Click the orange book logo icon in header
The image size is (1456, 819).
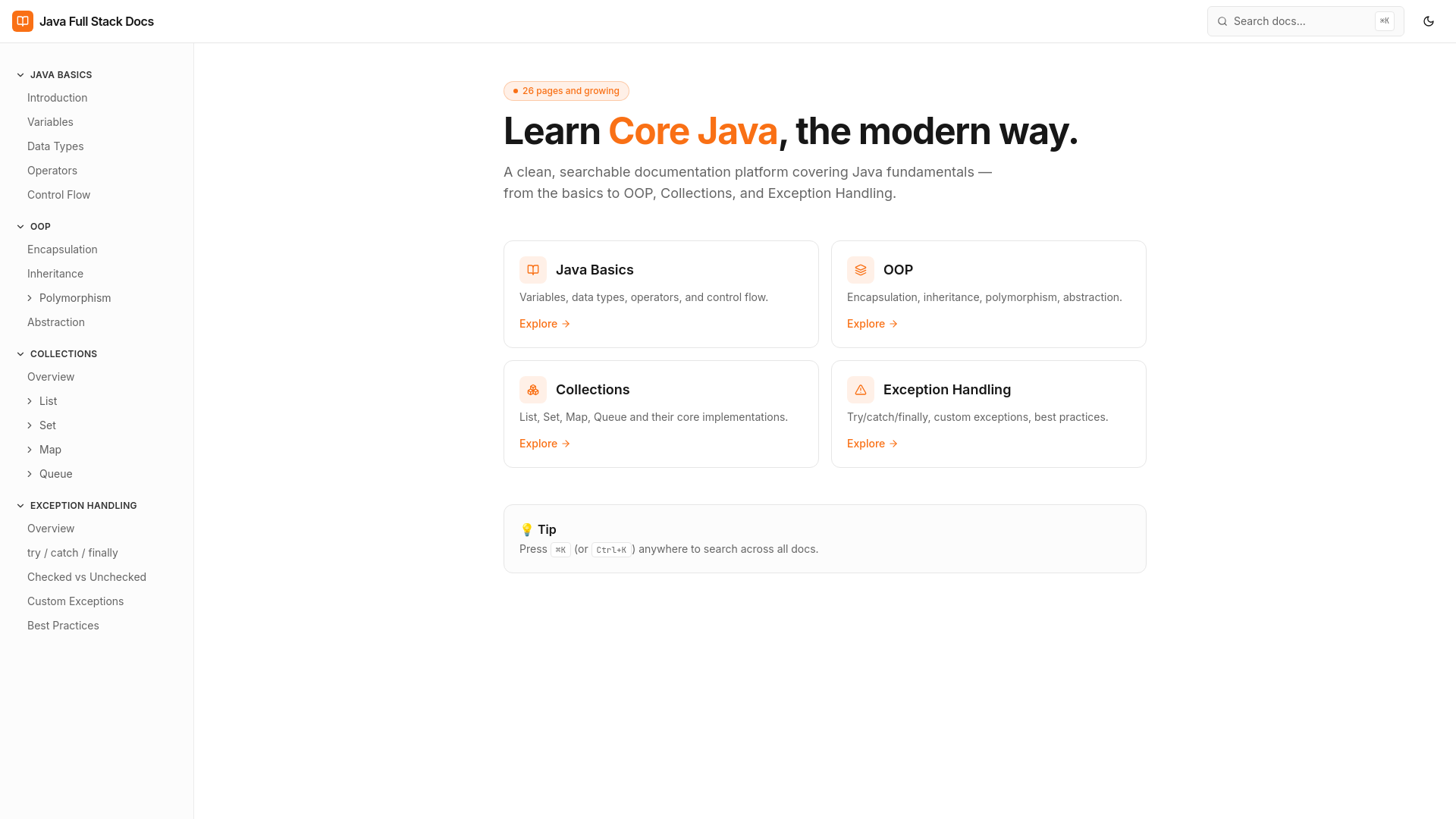click(23, 21)
